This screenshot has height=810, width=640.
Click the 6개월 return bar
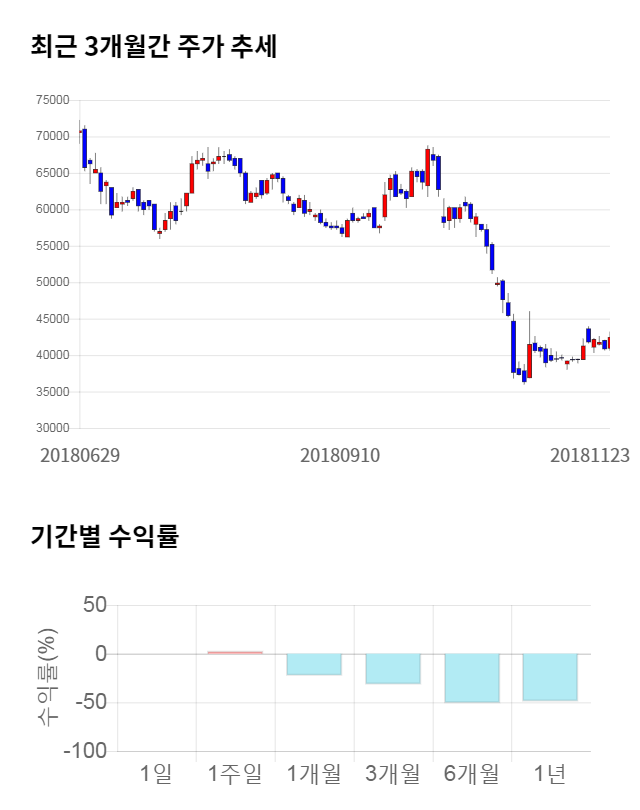[472, 678]
